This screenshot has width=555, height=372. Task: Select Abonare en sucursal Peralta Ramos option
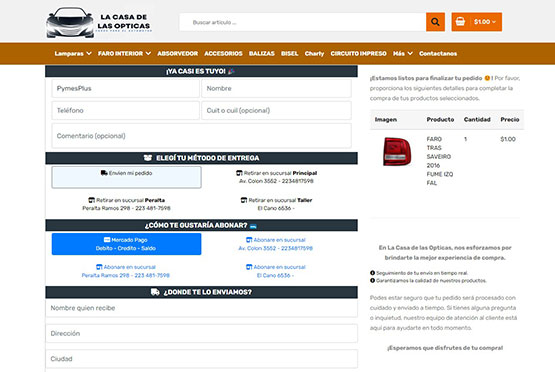[x=126, y=271]
